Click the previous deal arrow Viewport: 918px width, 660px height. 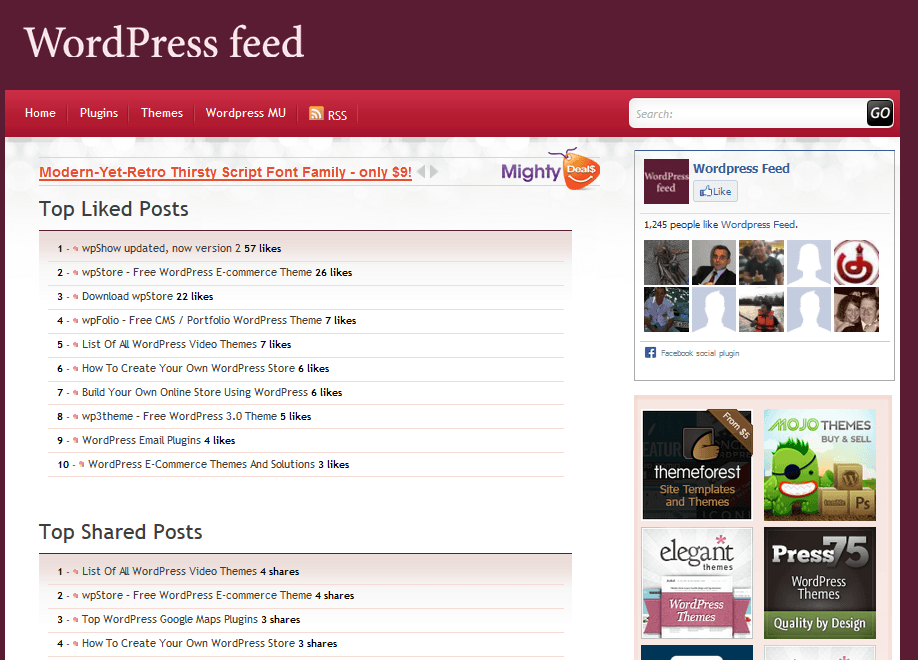(421, 172)
